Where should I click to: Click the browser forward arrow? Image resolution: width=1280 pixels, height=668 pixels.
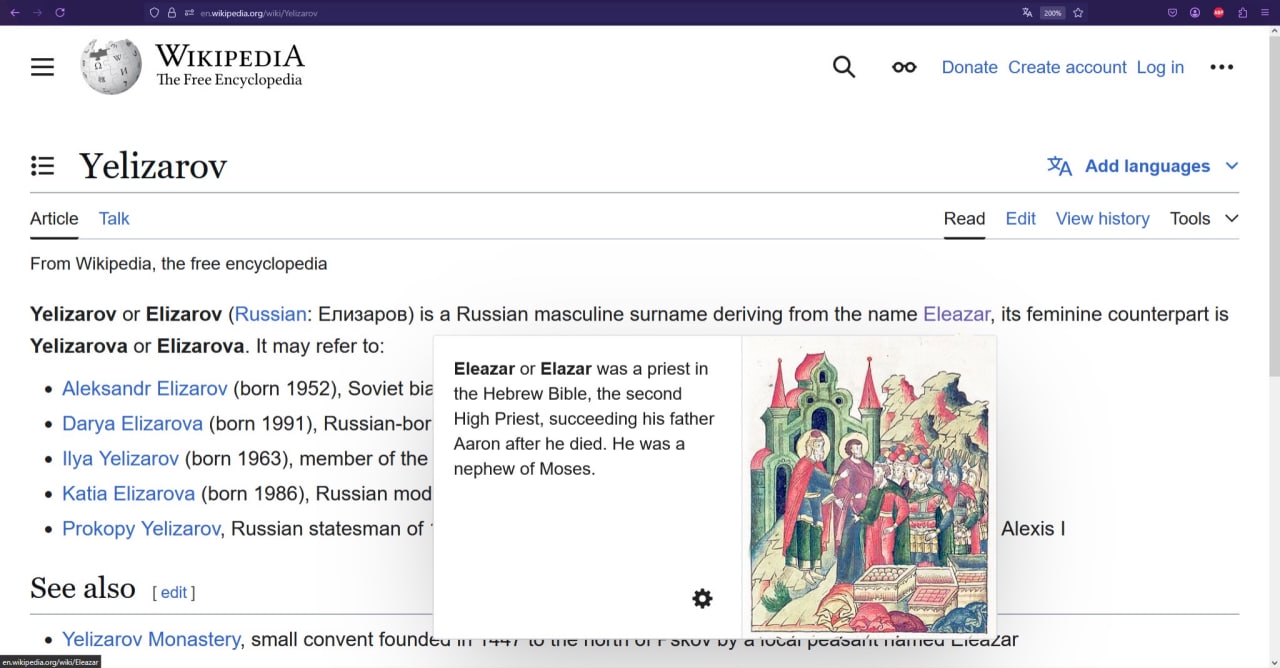37,12
